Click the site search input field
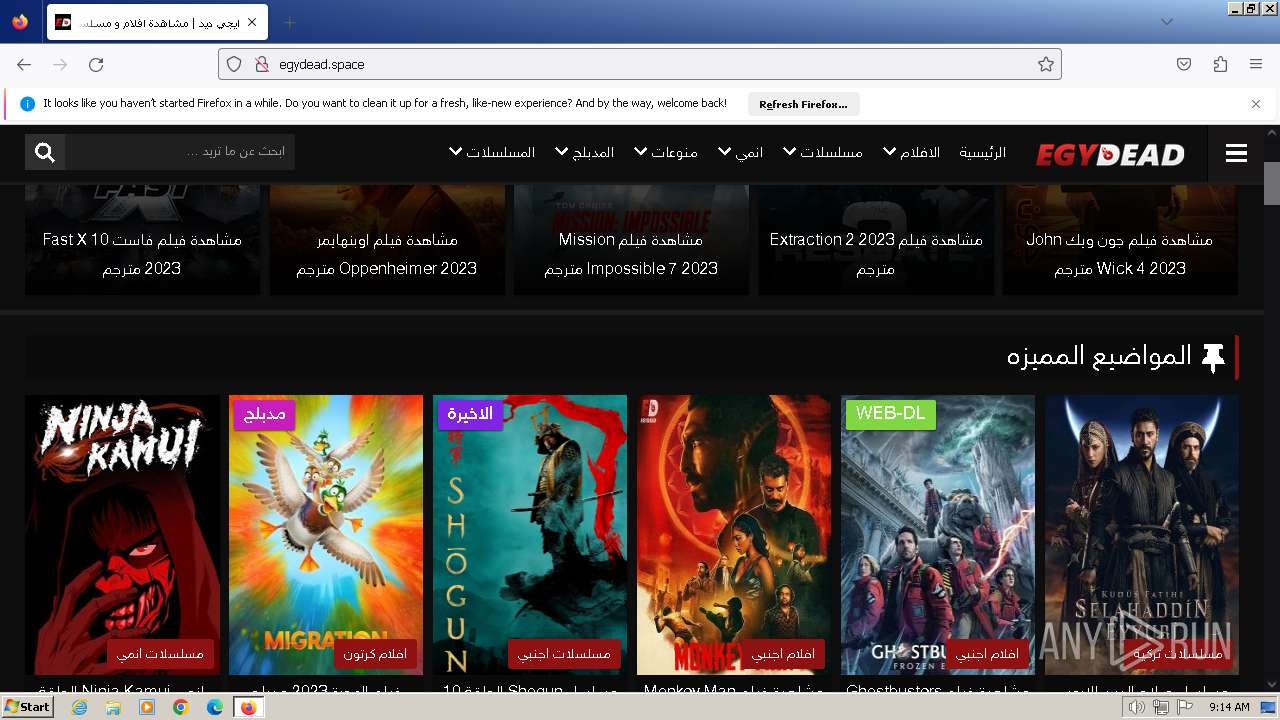This screenshot has height=720, width=1280. pyautogui.click(x=180, y=152)
